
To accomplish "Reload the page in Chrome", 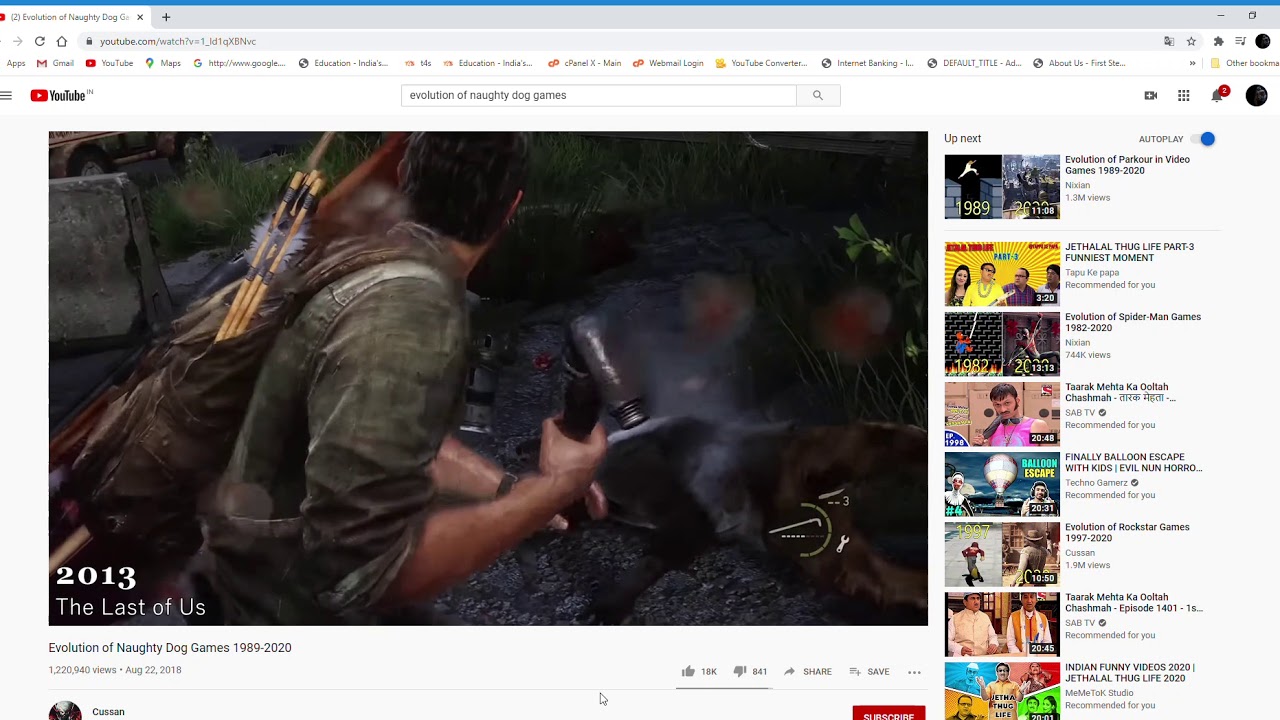I will click(x=39, y=41).
